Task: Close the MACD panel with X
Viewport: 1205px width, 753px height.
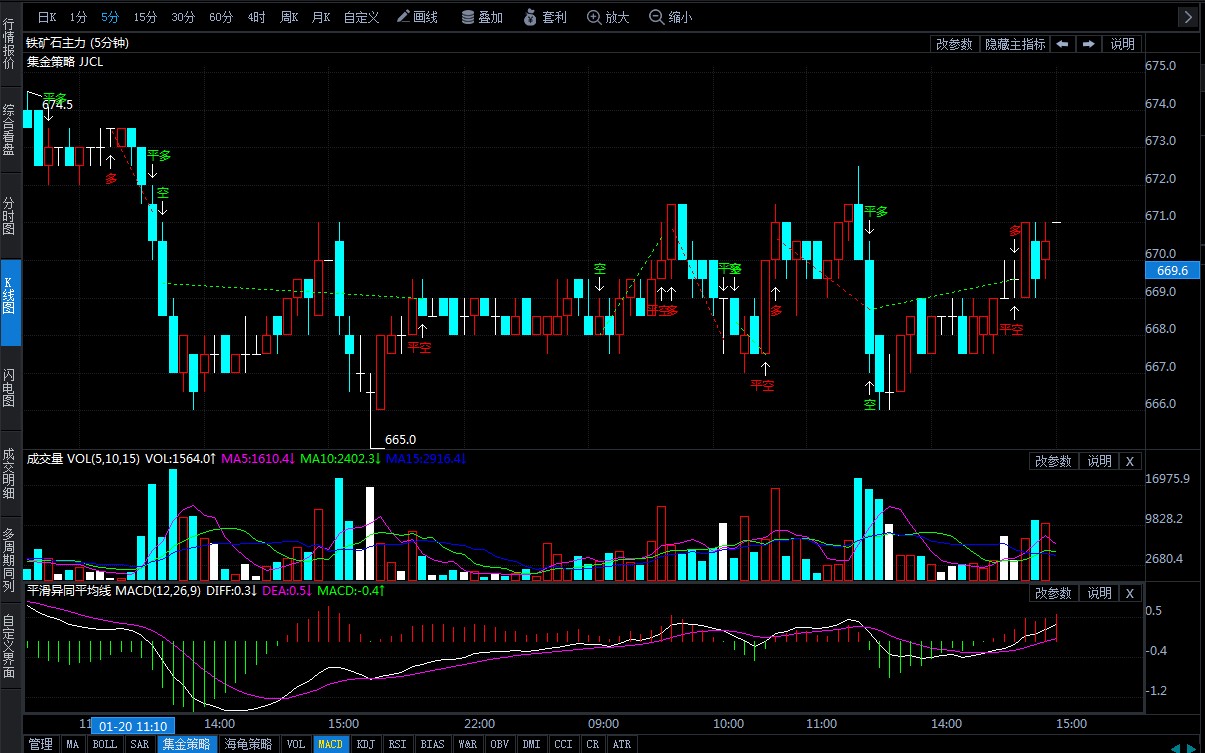Action: coord(1129,593)
